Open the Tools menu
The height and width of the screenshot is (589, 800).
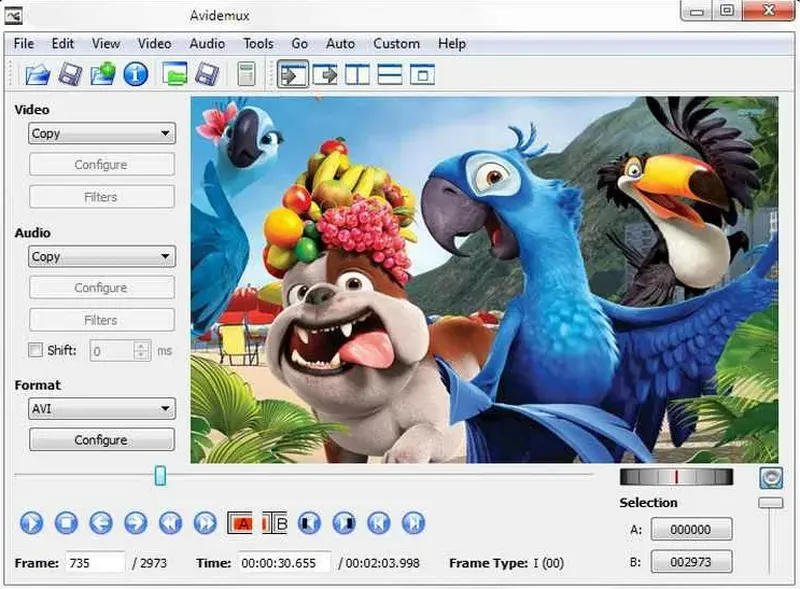(258, 44)
